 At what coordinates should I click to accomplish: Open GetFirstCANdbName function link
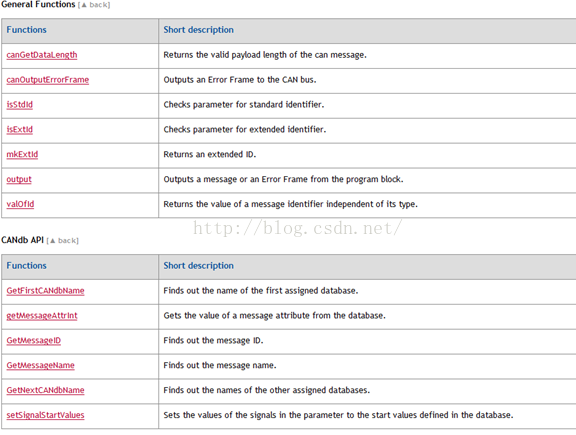[x=45, y=291]
